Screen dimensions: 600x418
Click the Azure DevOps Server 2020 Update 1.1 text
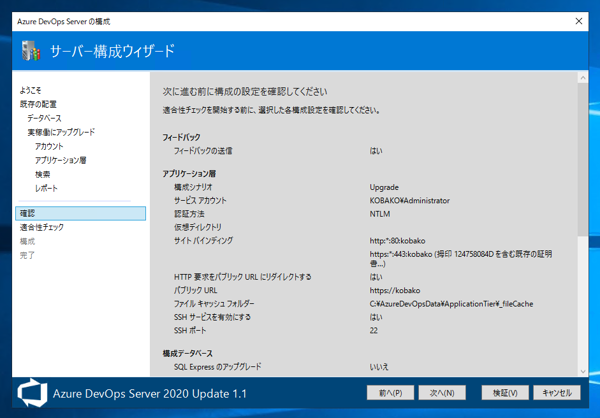click(x=150, y=394)
